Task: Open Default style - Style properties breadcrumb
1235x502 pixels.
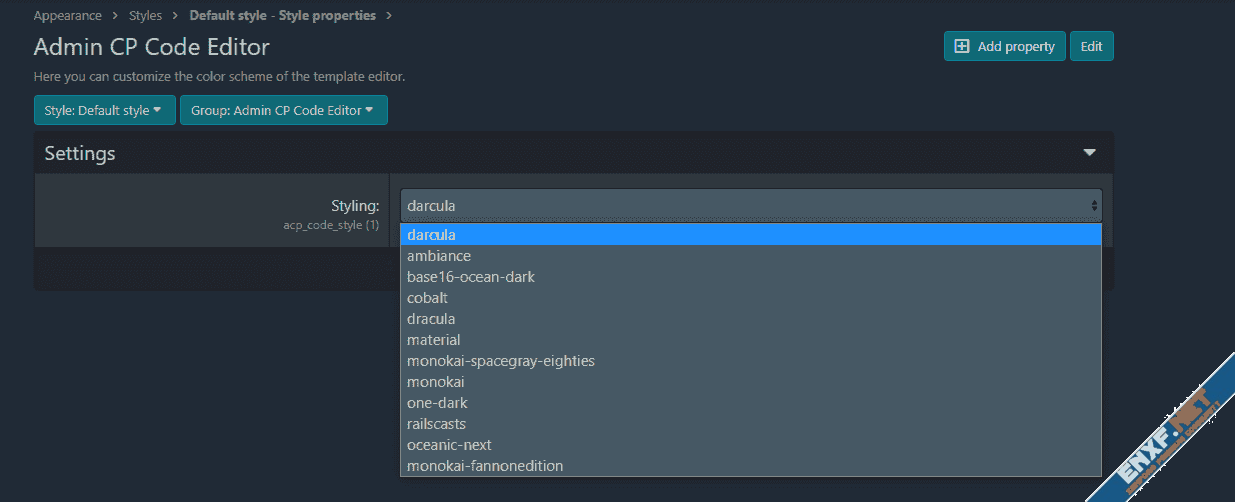Action: (282, 16)
